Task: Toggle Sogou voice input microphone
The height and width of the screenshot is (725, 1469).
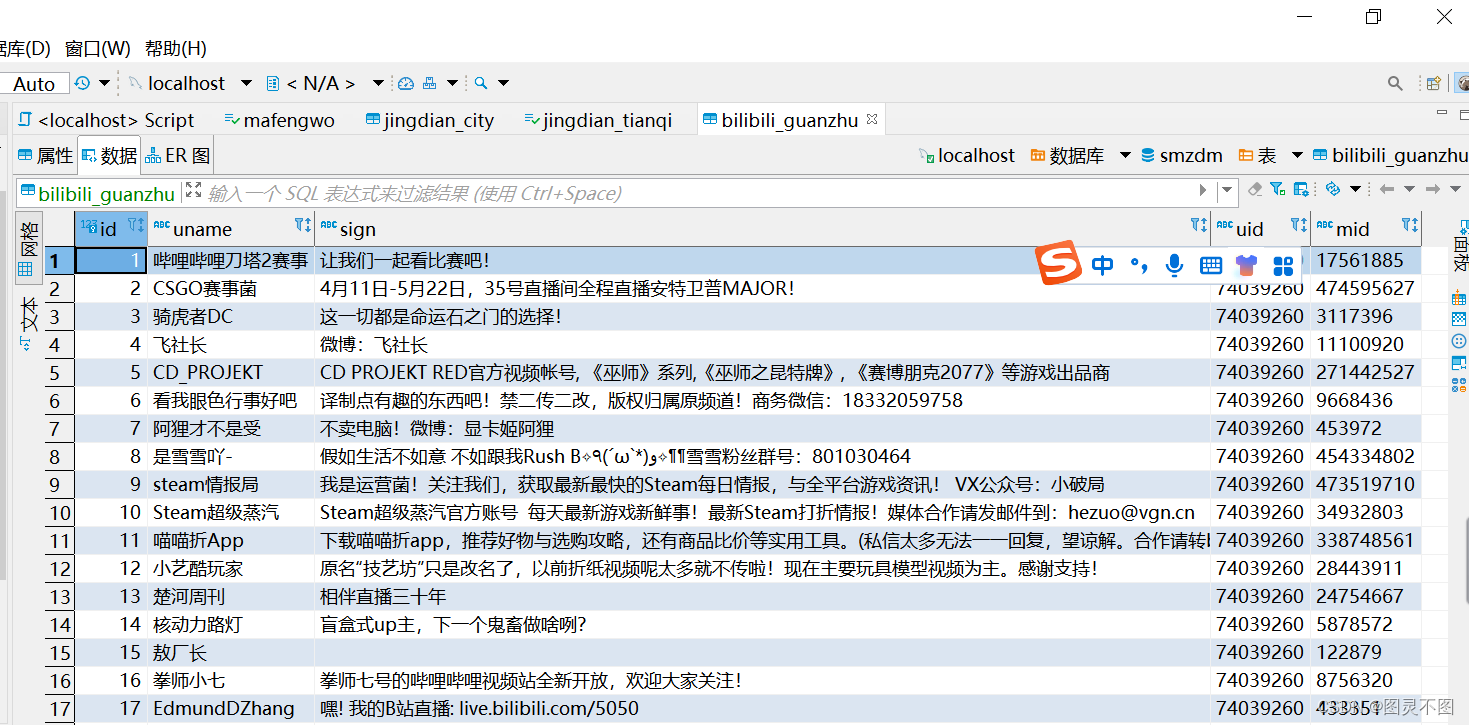Action: 1175,265
